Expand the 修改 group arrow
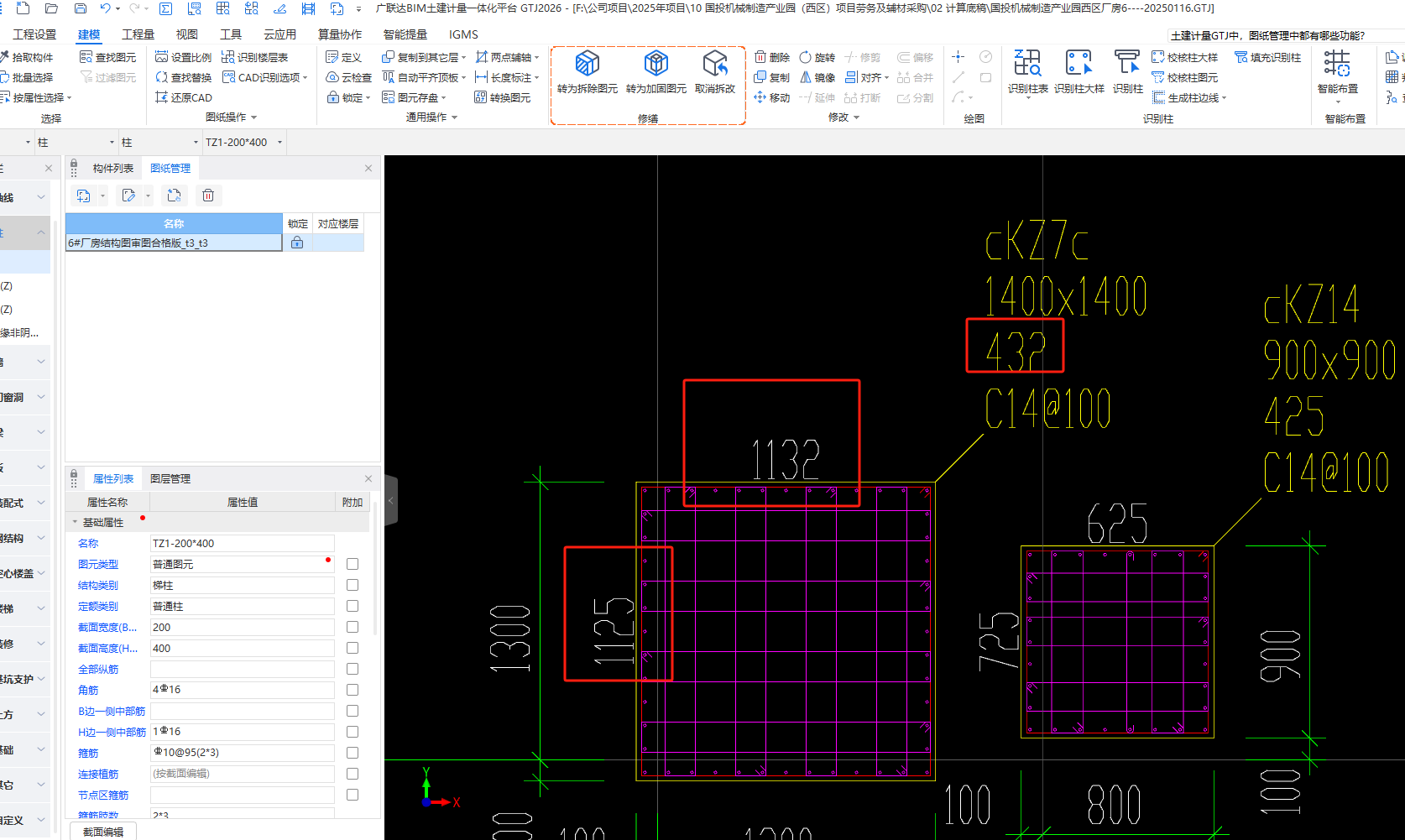 tap(856, 117)
